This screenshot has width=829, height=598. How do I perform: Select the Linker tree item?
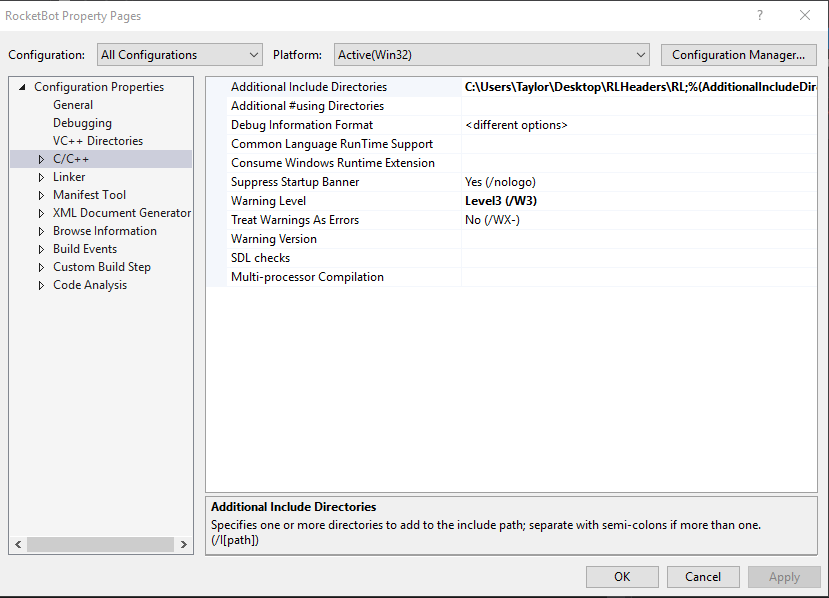tap(69, 177)
